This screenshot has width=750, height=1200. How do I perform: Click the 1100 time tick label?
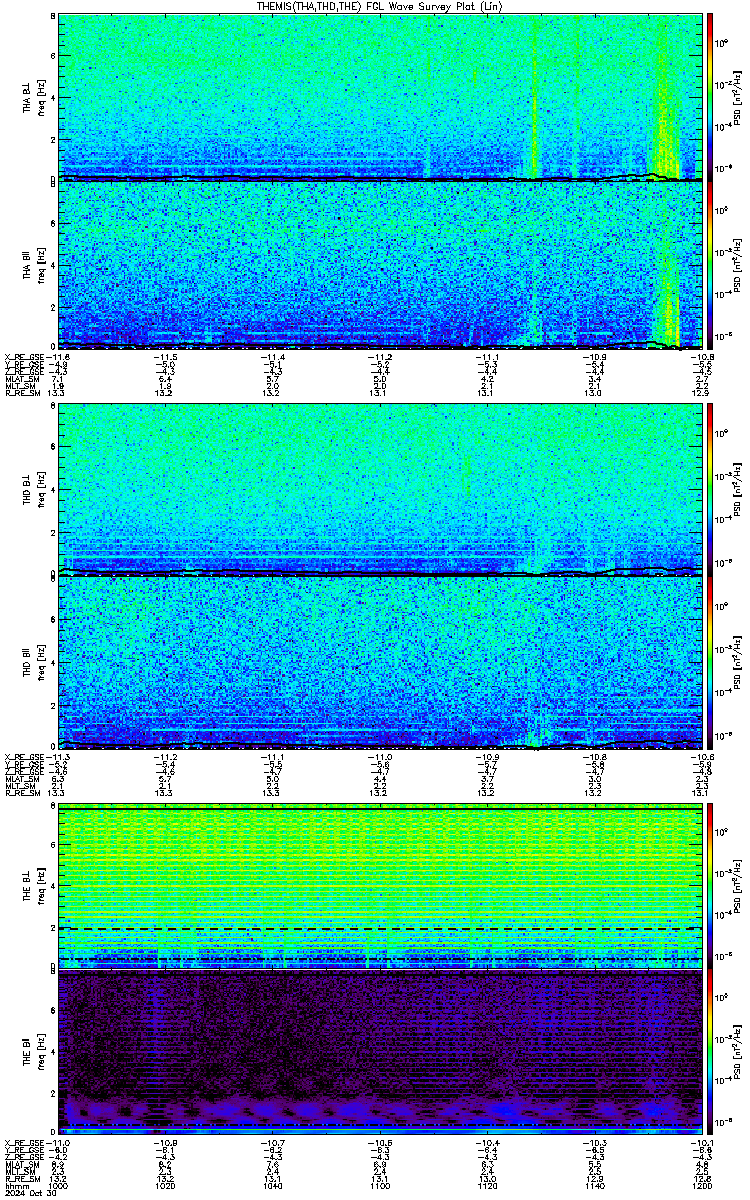[x=380, y=1185]
